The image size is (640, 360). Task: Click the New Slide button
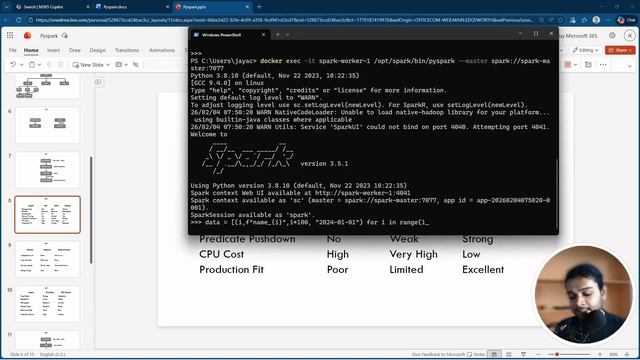[x=88, y=64]
